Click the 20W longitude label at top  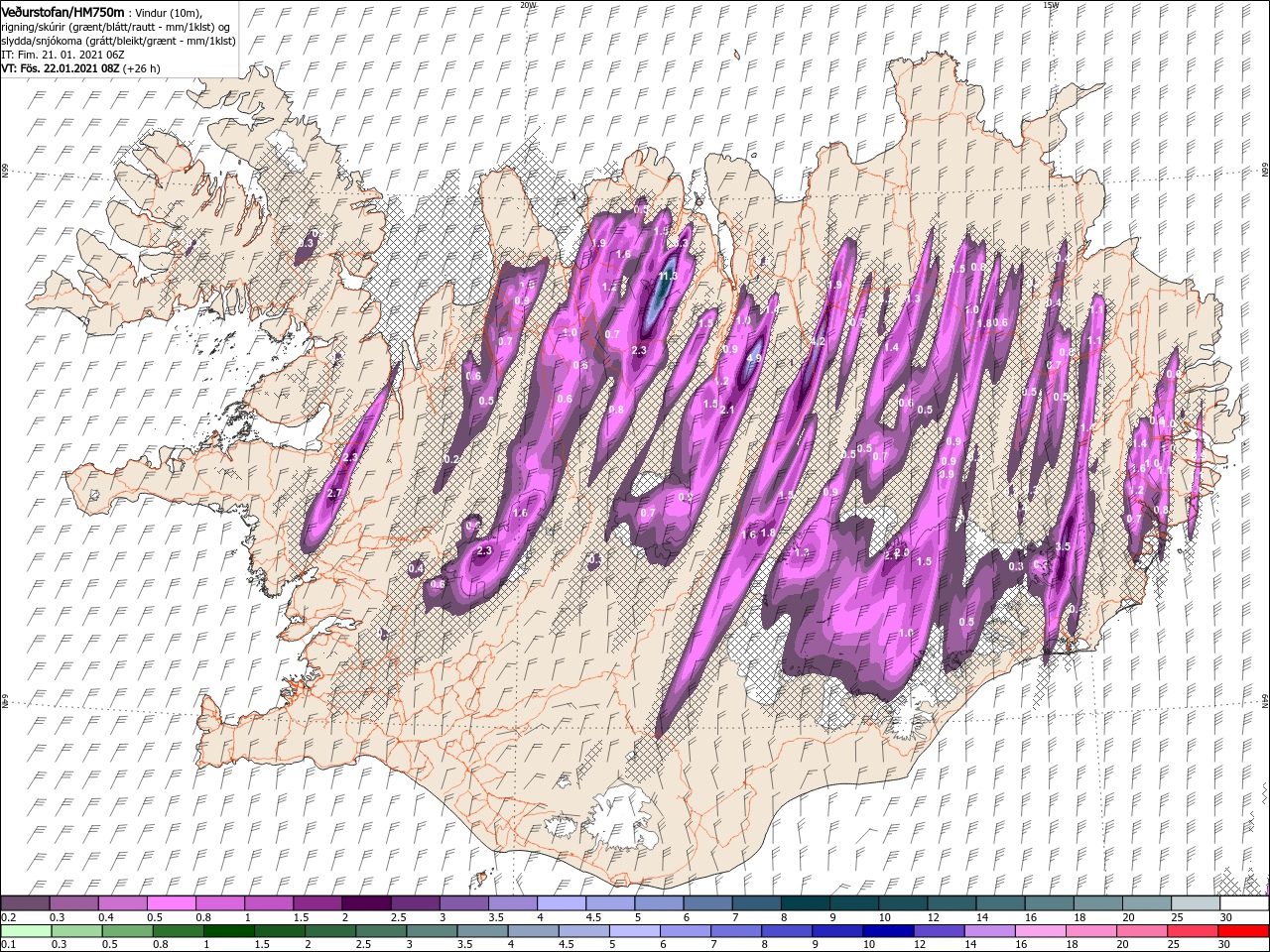(528, 5)
